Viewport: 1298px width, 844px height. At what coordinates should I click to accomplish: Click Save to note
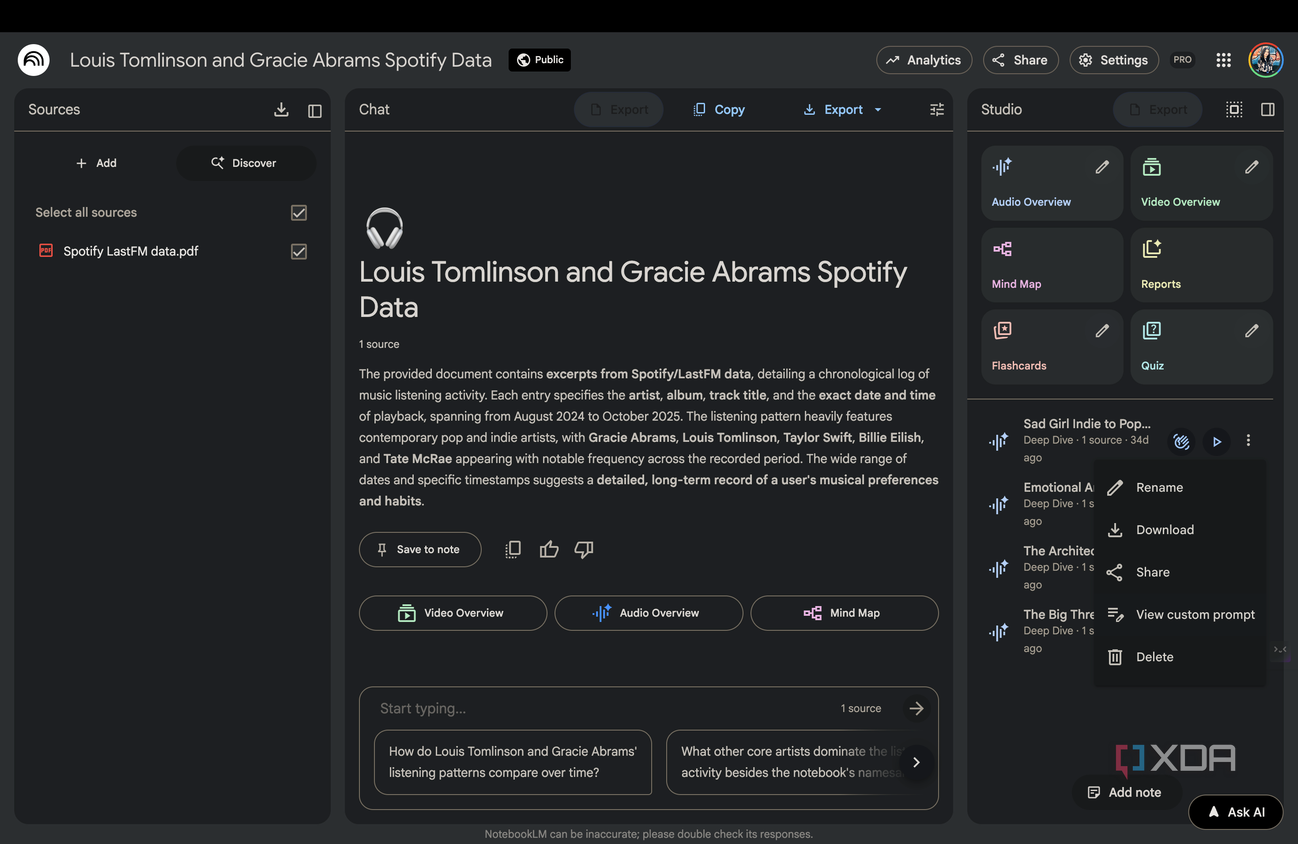pos(420,549)
